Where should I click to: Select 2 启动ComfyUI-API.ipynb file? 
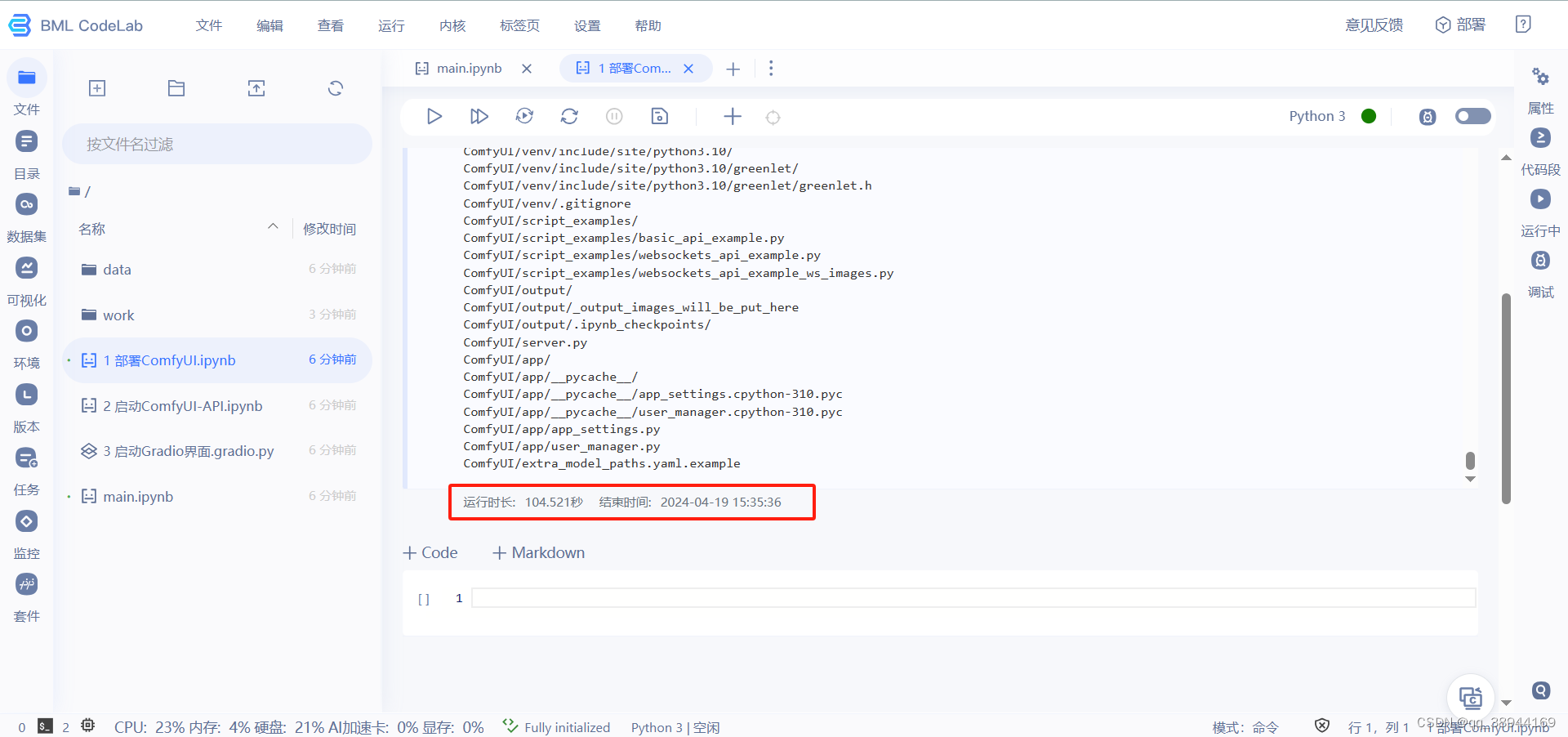pos(217,406)
